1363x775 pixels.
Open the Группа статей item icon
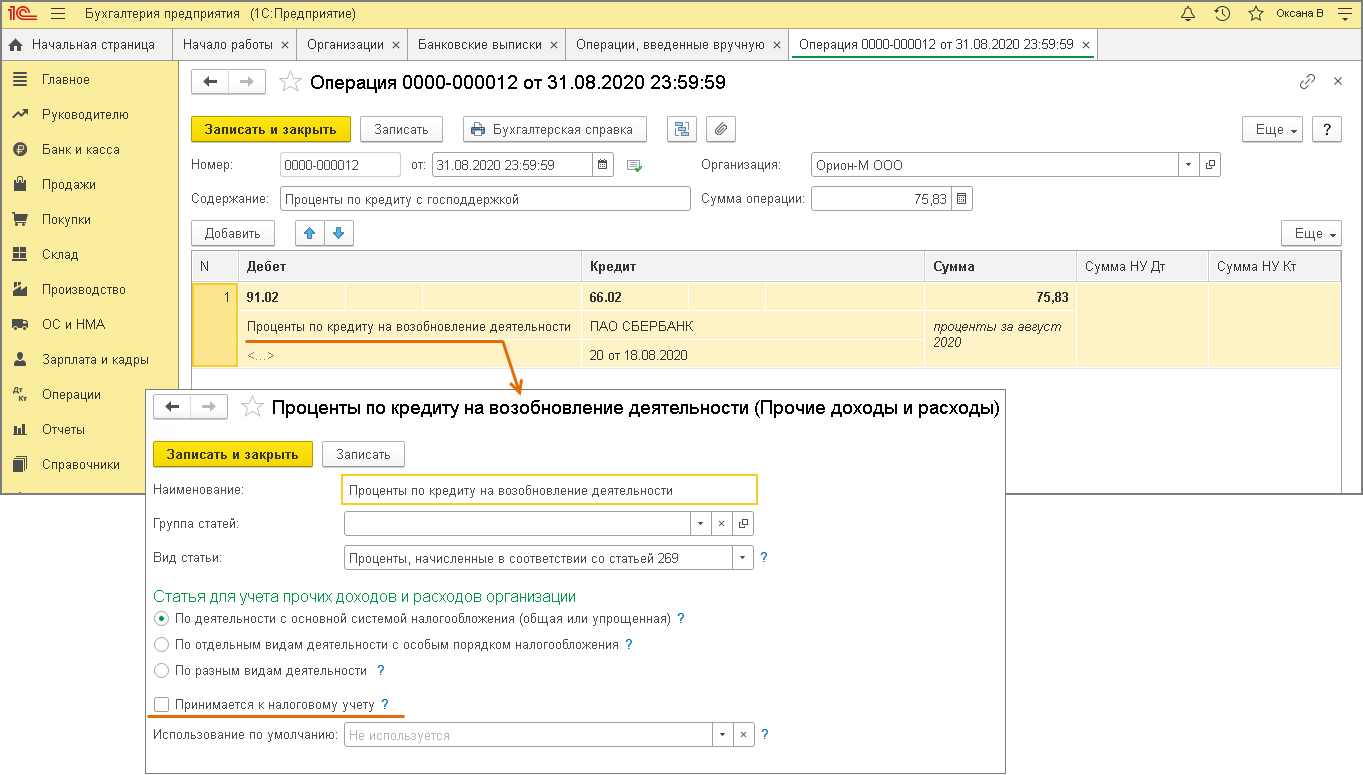pyautogui.click(x=743, y=523)
